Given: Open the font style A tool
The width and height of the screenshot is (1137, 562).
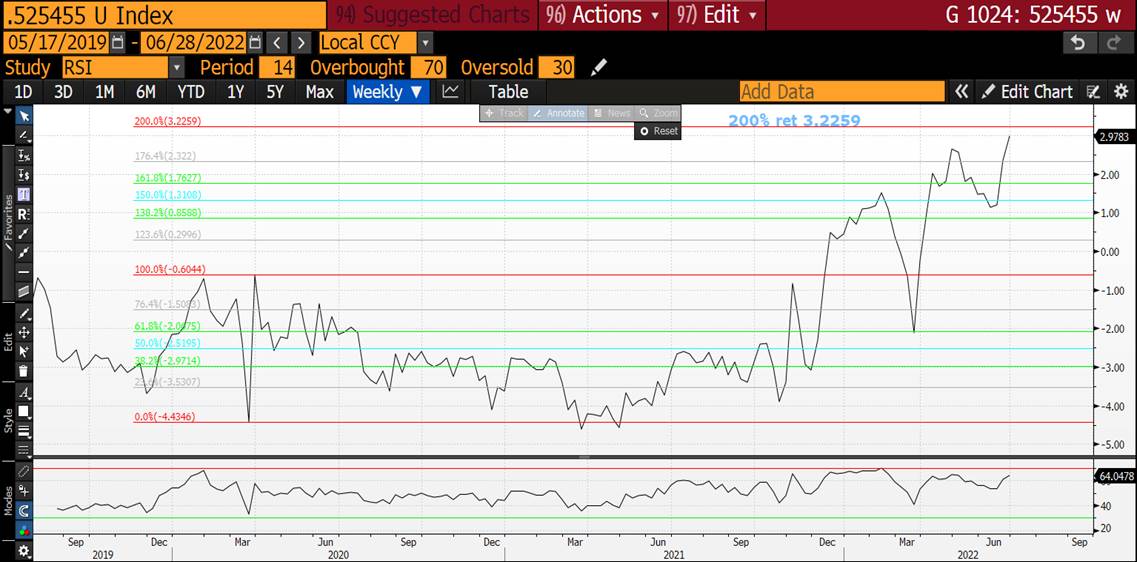Looking at the screenshot, I should pyautogui.click(x=24, y=393).
